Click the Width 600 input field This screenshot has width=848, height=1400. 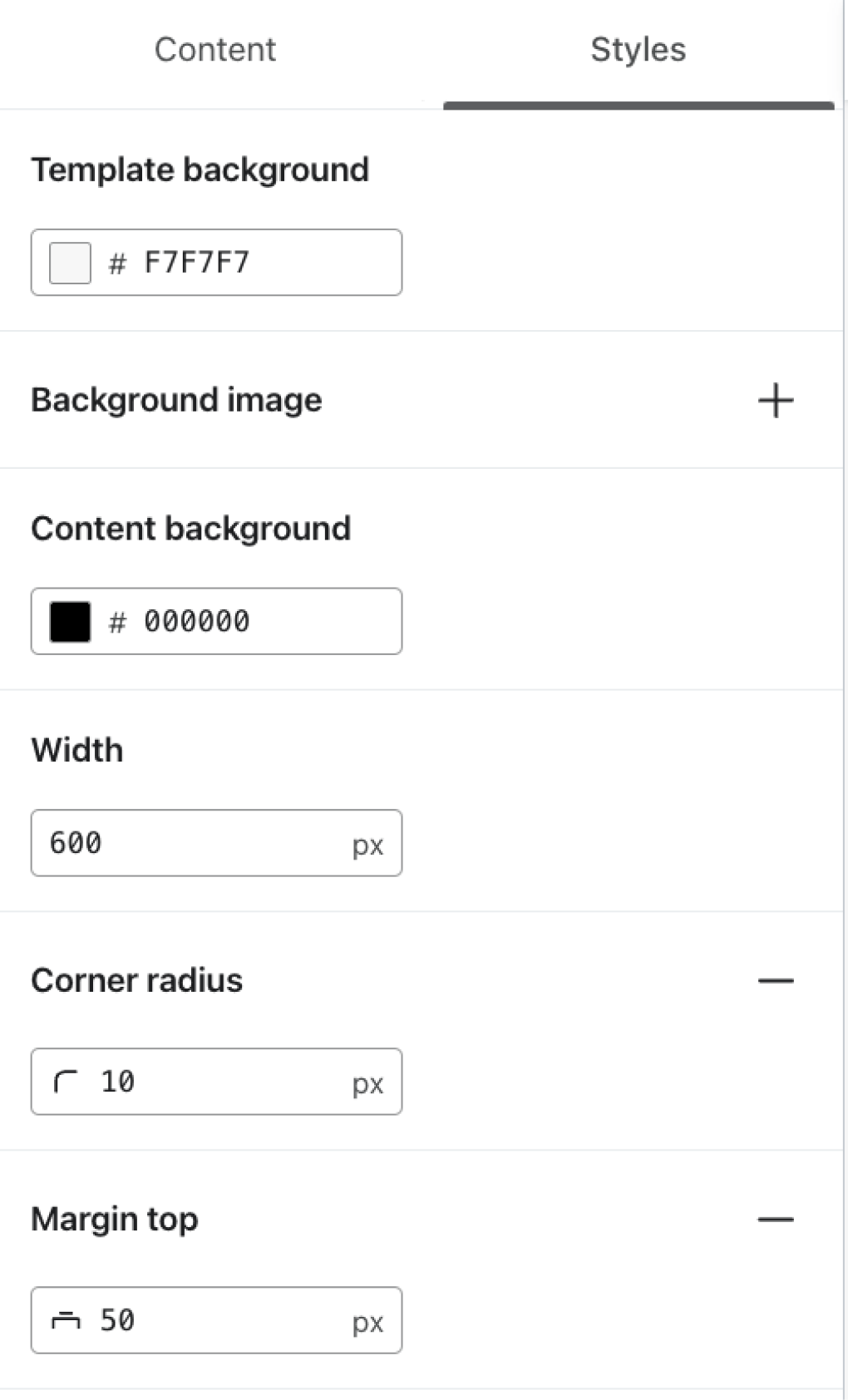click(191, 843)
